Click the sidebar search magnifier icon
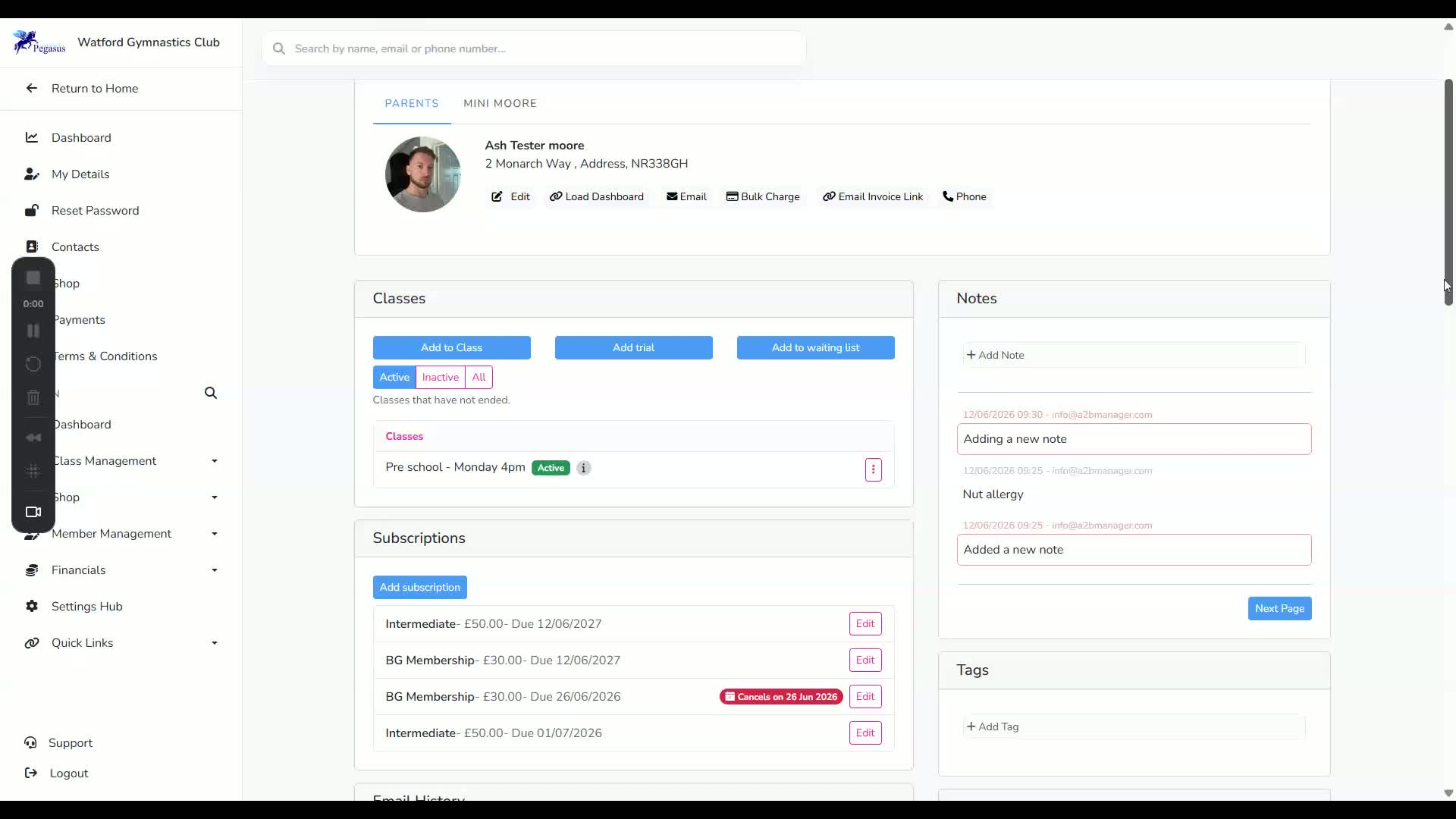1456x819 pixels. pyautogui.click(x=211, y=393)
